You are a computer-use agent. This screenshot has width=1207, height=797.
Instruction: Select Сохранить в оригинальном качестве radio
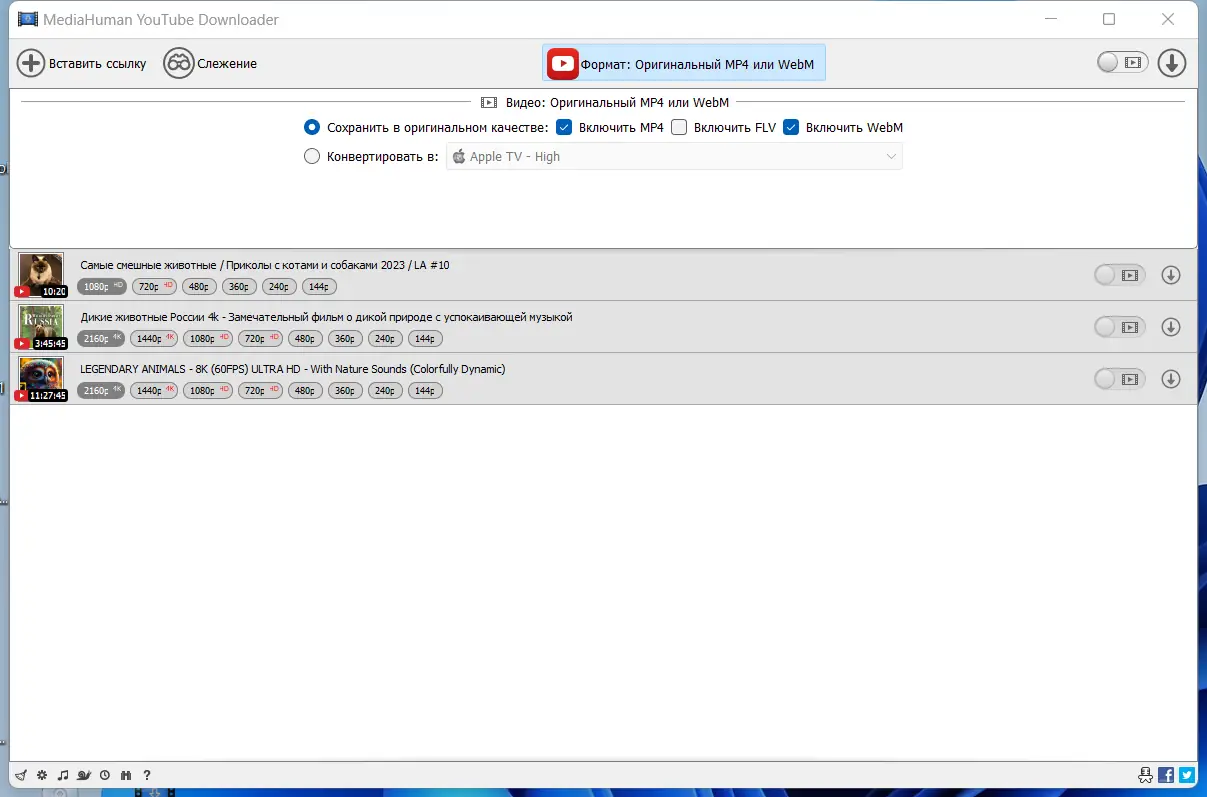point(312,127)
